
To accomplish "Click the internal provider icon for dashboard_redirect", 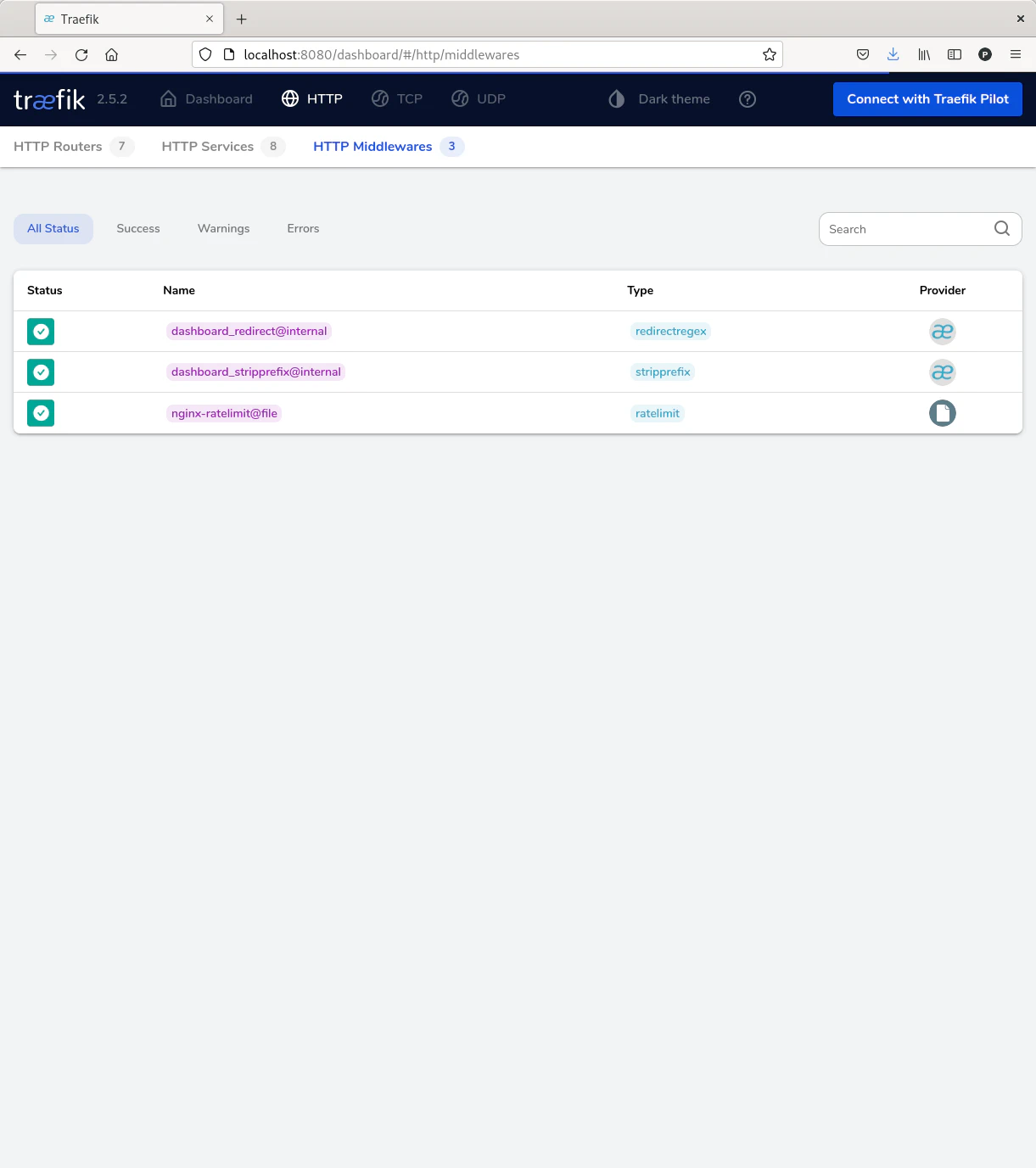I will coord(942,332).
